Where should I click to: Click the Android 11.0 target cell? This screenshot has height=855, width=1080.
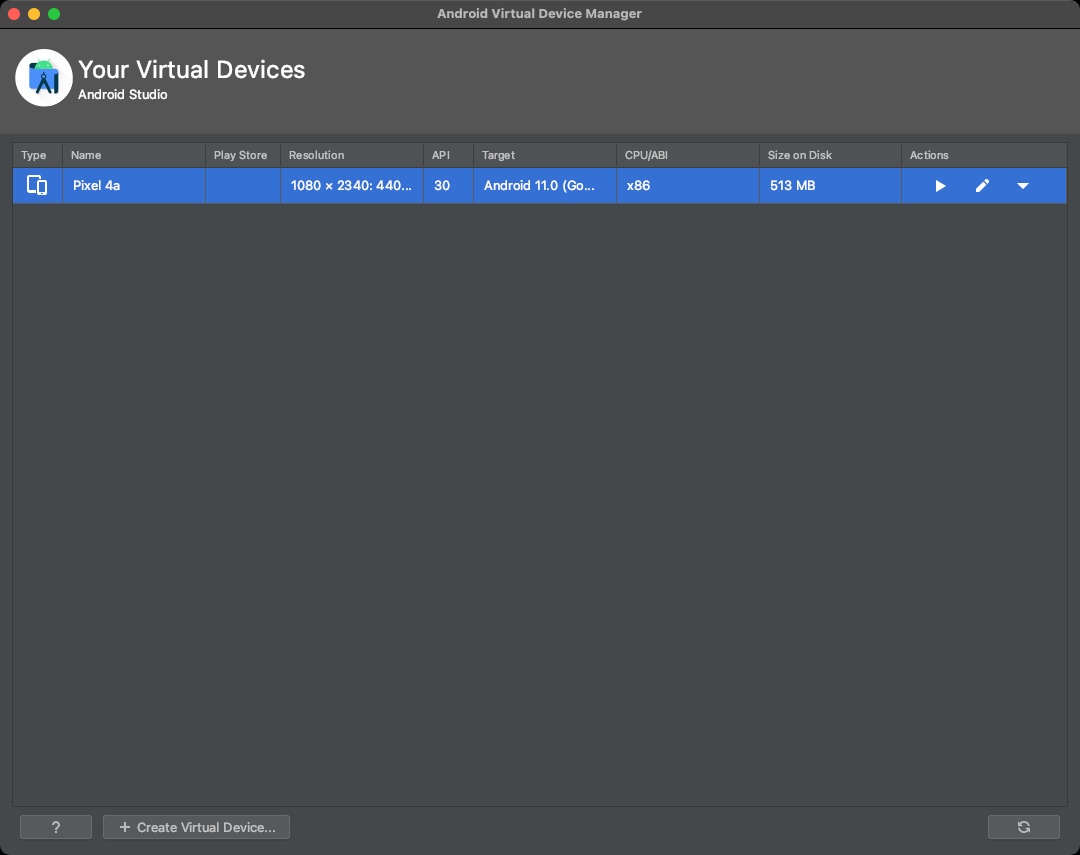545,185
